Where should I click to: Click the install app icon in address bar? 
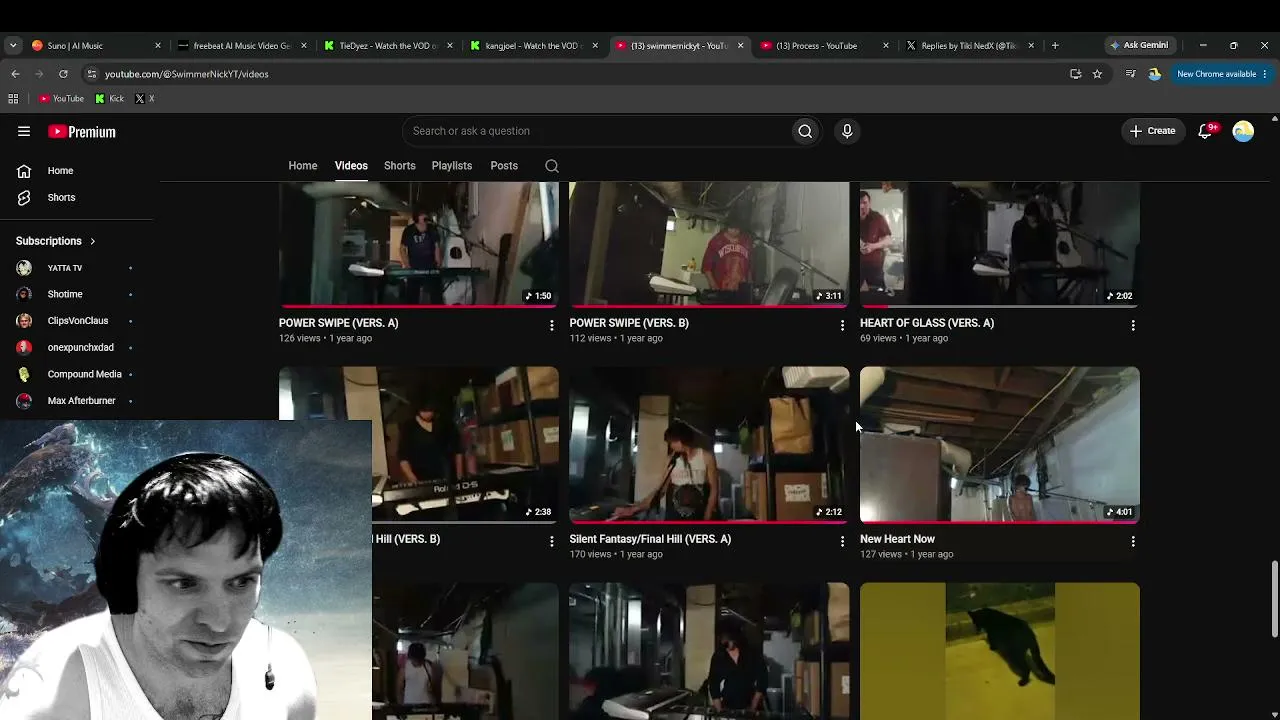coord(1075,74)
